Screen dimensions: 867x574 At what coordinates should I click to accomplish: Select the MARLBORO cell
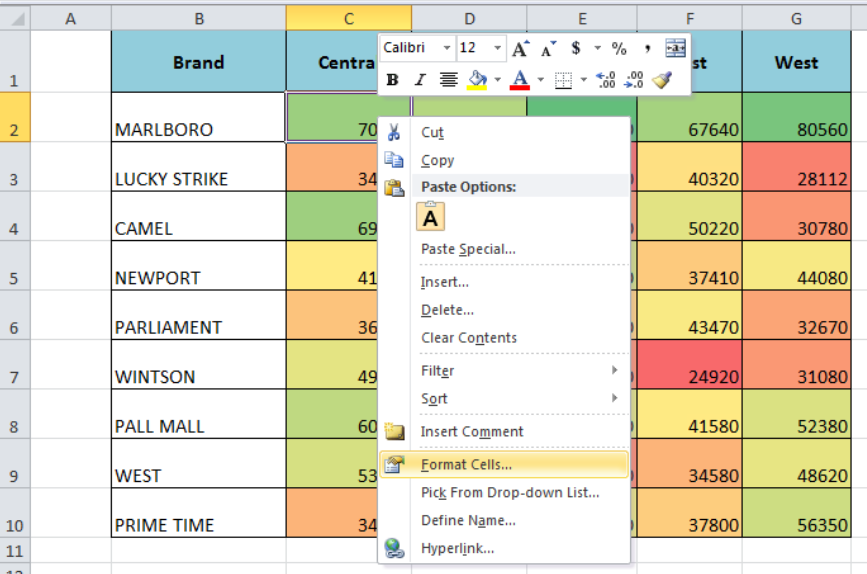[199, 117]
